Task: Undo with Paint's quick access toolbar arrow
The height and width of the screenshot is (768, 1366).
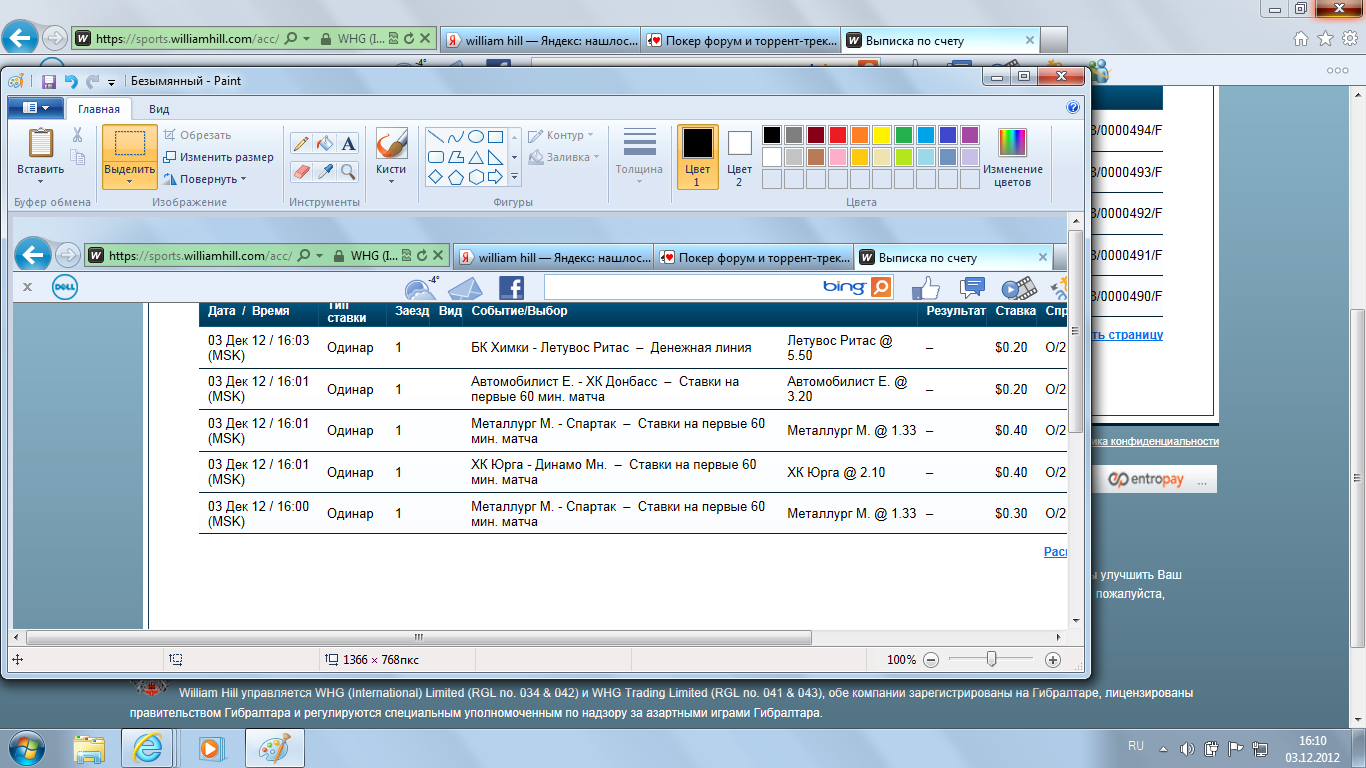Action: [x=70, y=82]
